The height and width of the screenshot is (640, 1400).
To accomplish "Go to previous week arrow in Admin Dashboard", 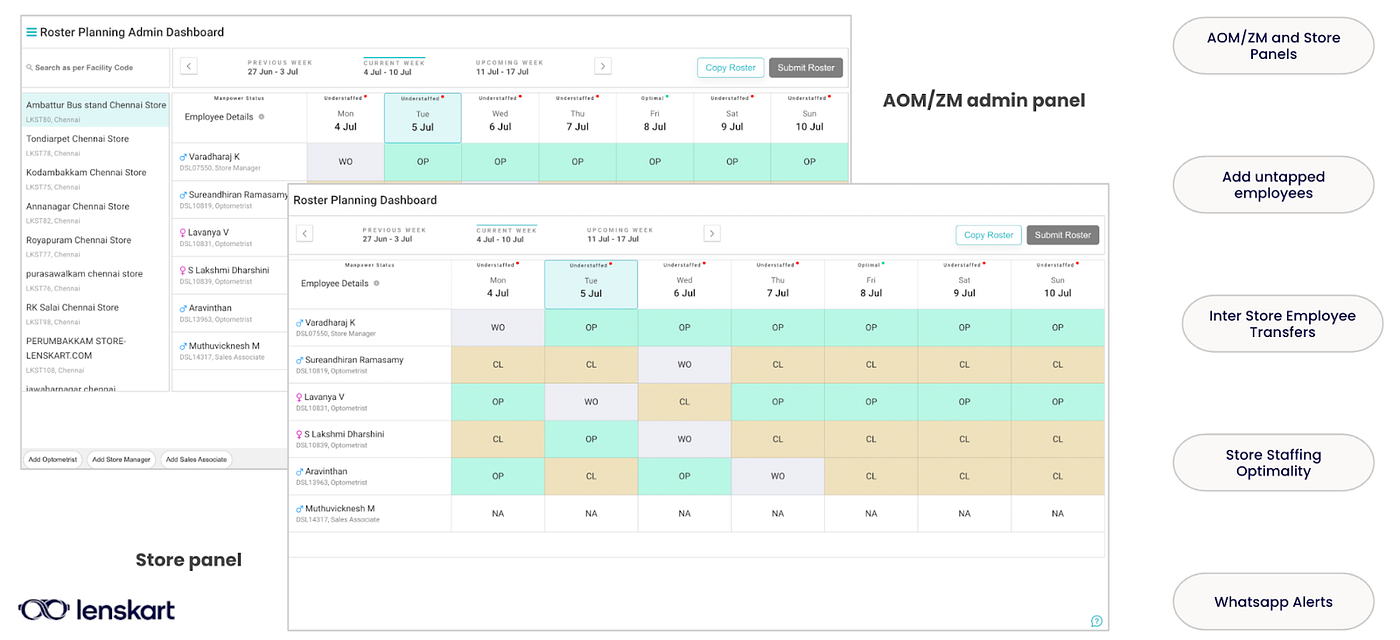I will click(189, 66).
